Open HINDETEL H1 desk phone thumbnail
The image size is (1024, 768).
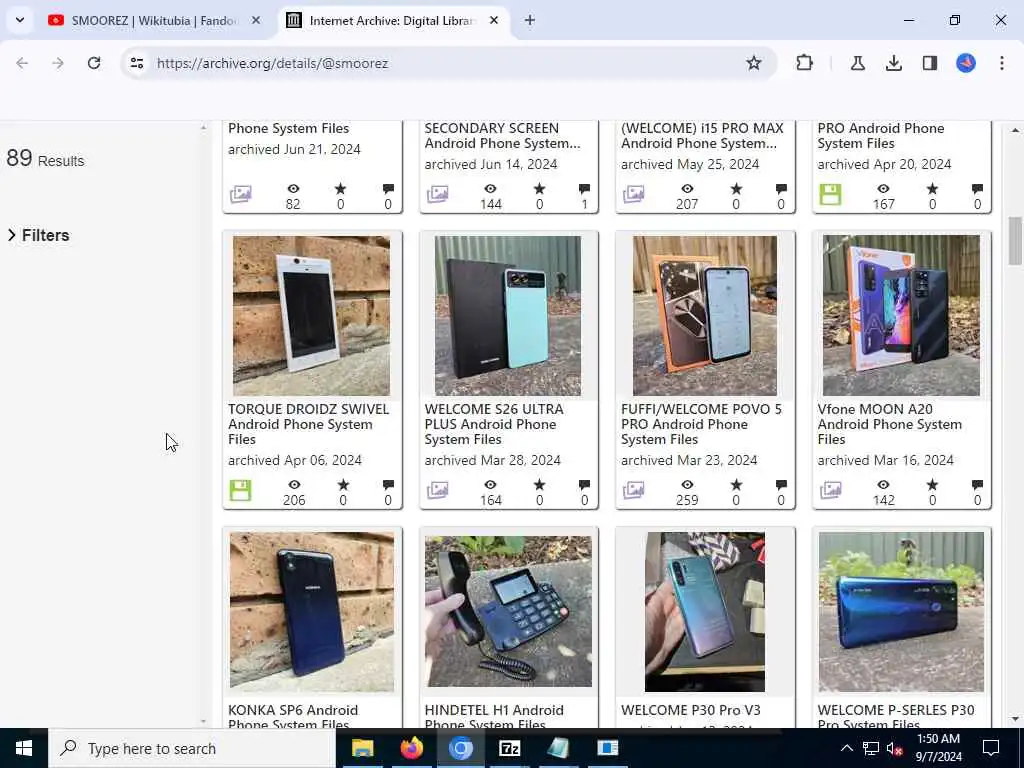pyautogui.click(x=508, y=611)
